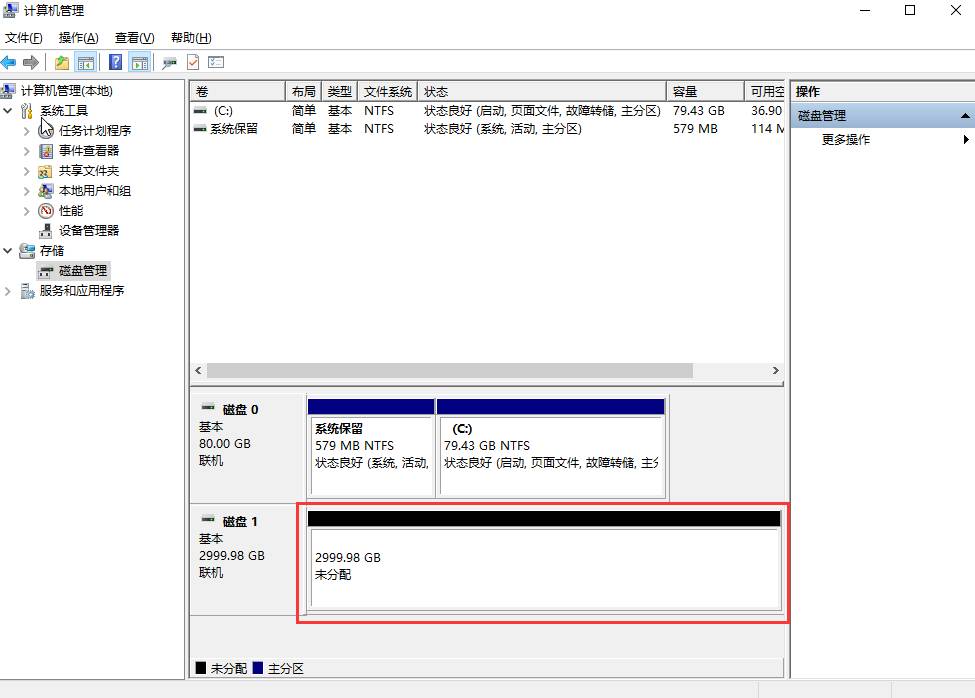Sort by the 卷 column header
Screen dimensions: 975x698
click(238, 91)
